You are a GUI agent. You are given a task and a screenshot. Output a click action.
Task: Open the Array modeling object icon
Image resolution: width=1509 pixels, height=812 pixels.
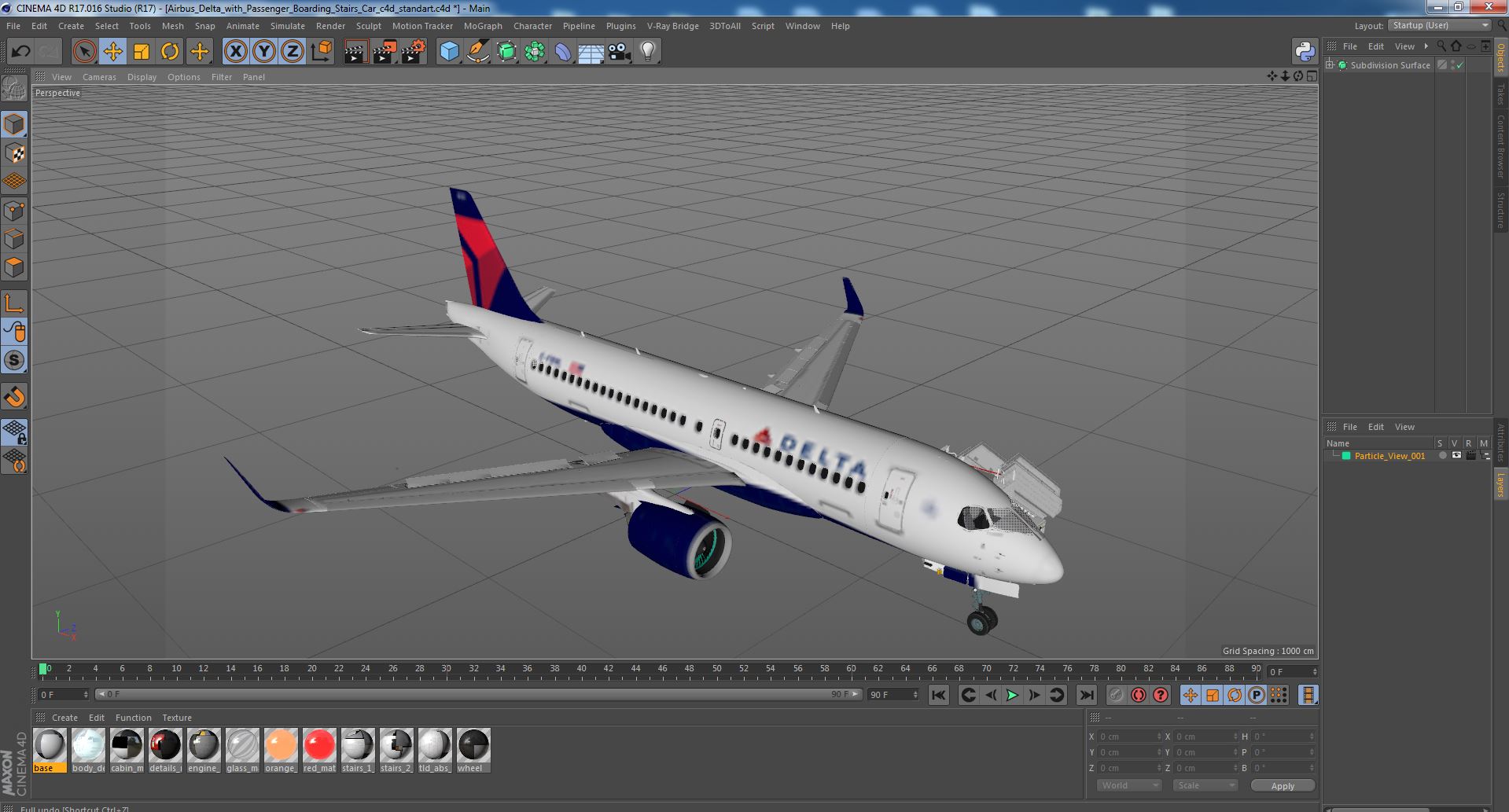click(x=535, y=52)
